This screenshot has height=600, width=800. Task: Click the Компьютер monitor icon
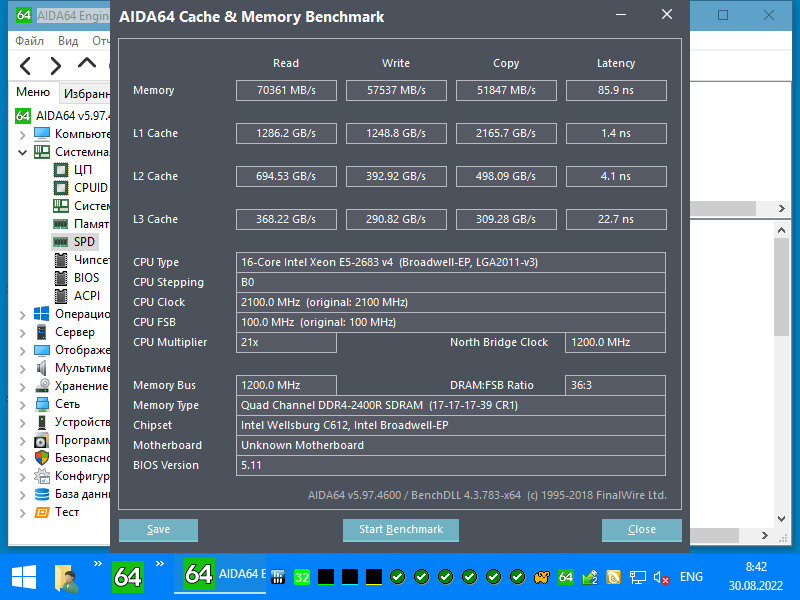click(x=42, y=134)
